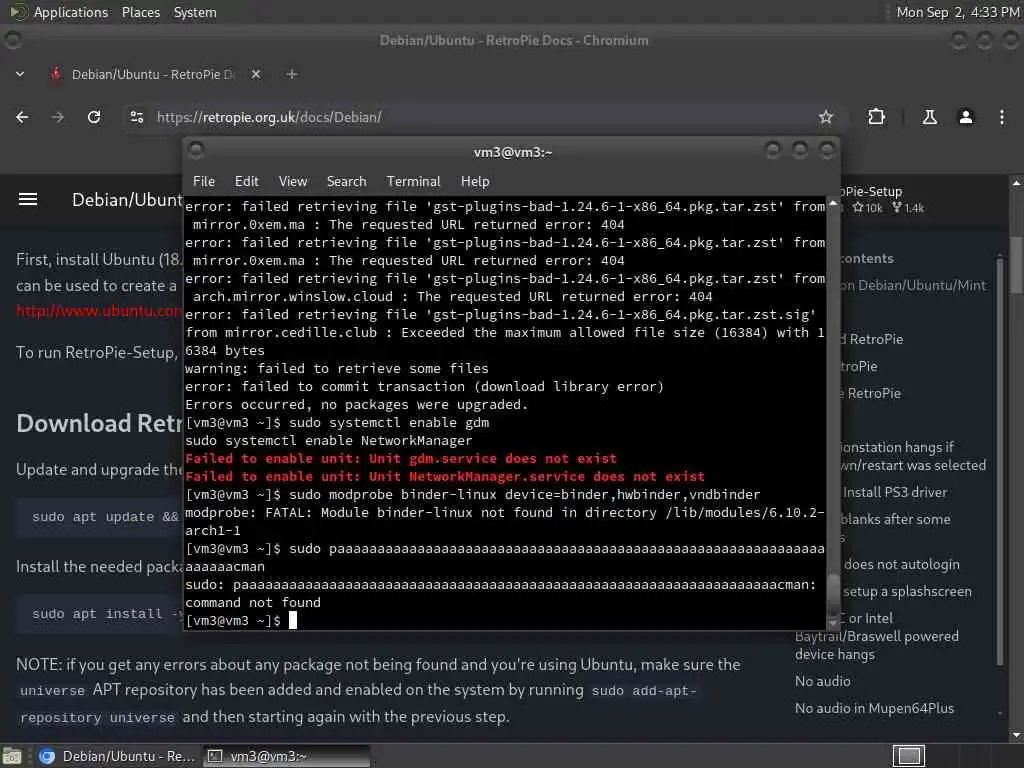The image size is (1024, 768).
Task: Open 'does not autologin' contents link
Action: click(902, 564)
